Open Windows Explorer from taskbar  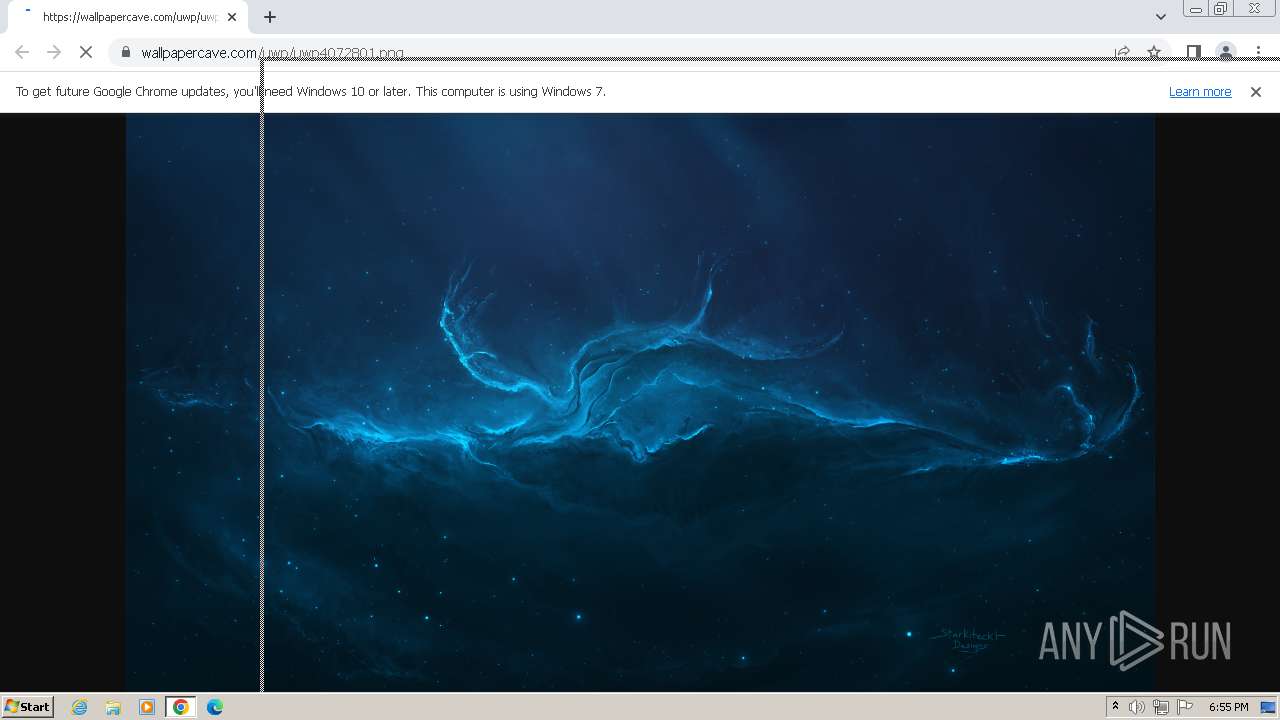(x=113, y=707)
